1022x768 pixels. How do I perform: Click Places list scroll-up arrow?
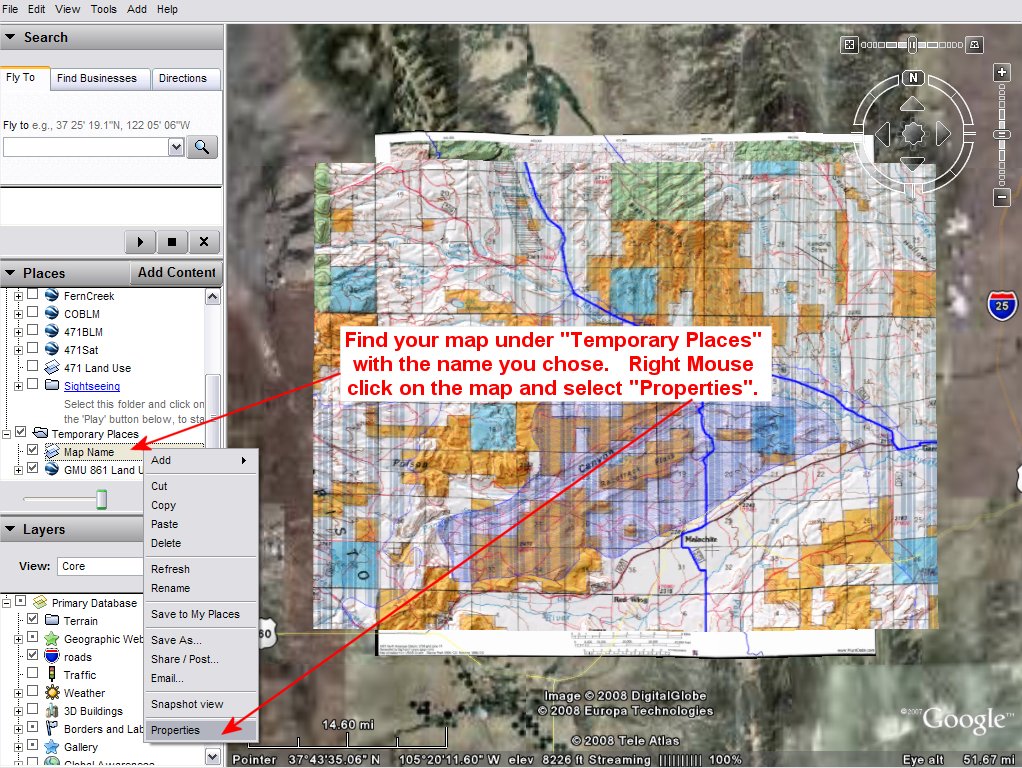[x=212, y=297]
